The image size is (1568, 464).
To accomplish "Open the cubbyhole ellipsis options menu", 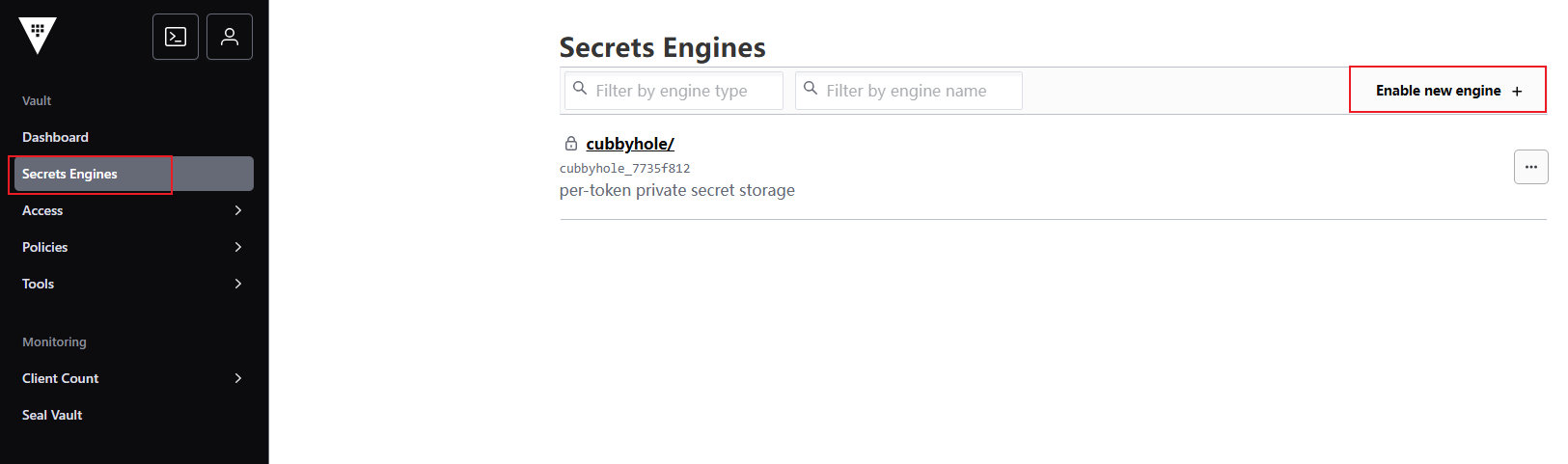I will [x=1530, y=167].
